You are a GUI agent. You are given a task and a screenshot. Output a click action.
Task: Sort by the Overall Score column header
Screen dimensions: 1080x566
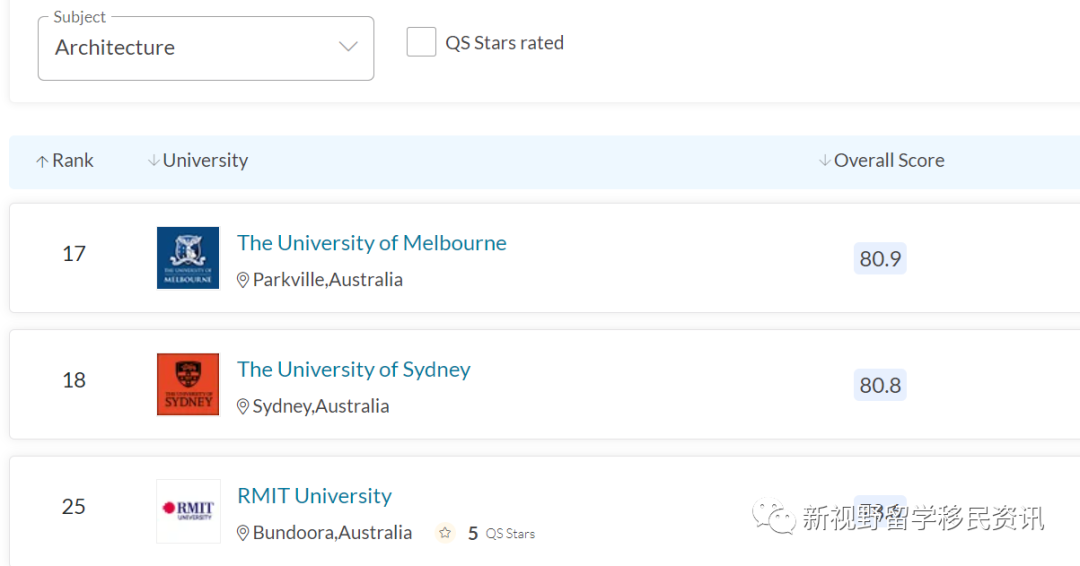882,160
